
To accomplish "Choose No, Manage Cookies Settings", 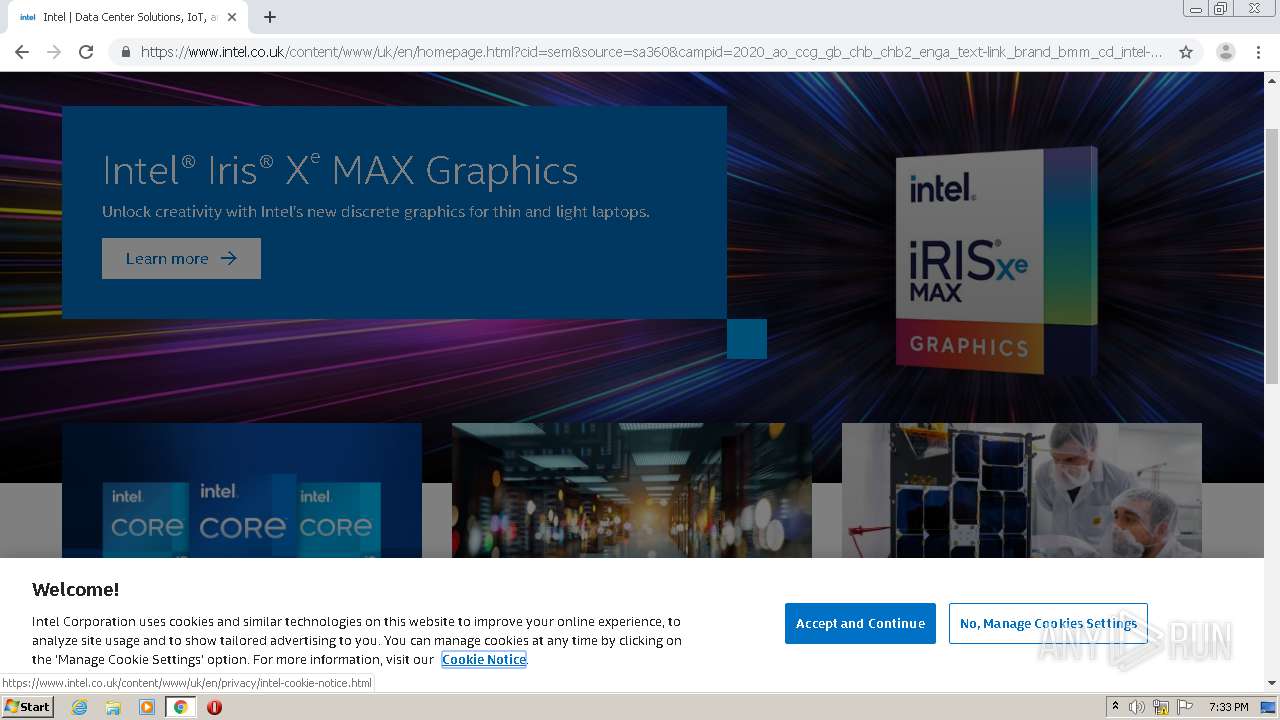I will (x=1048, y=623).
